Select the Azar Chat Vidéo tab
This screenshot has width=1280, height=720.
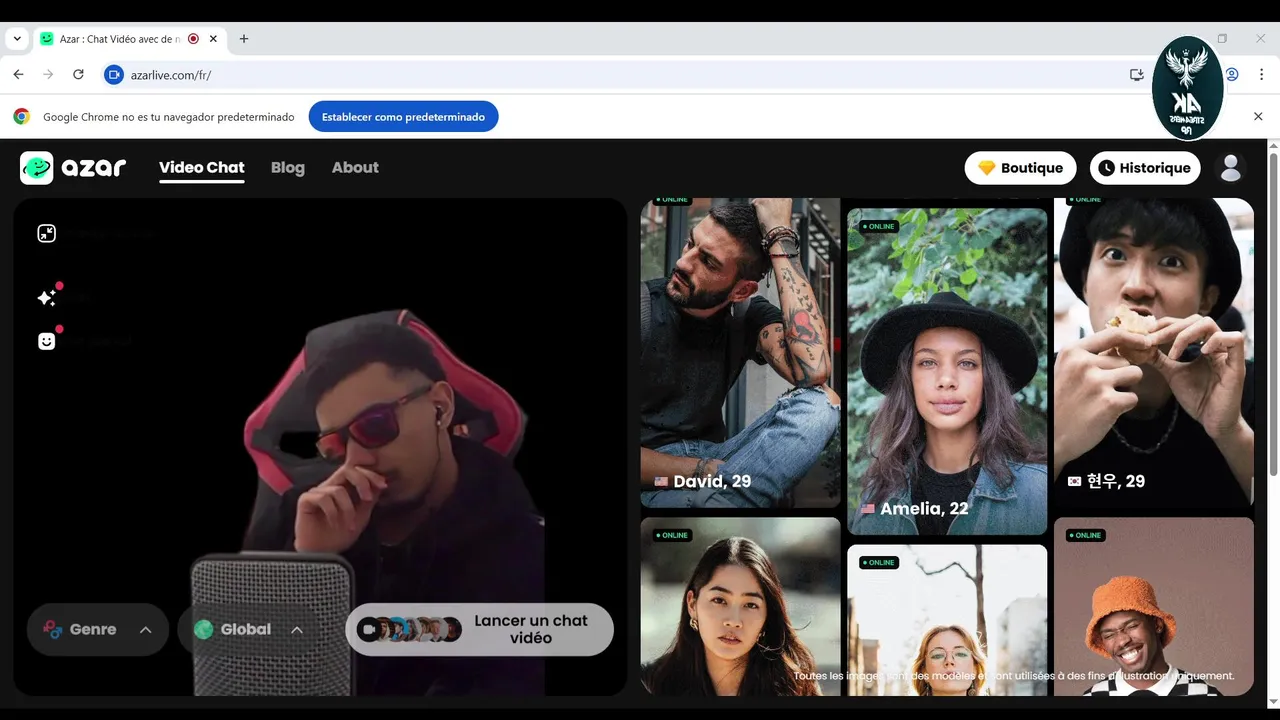(x=128, y=39)
